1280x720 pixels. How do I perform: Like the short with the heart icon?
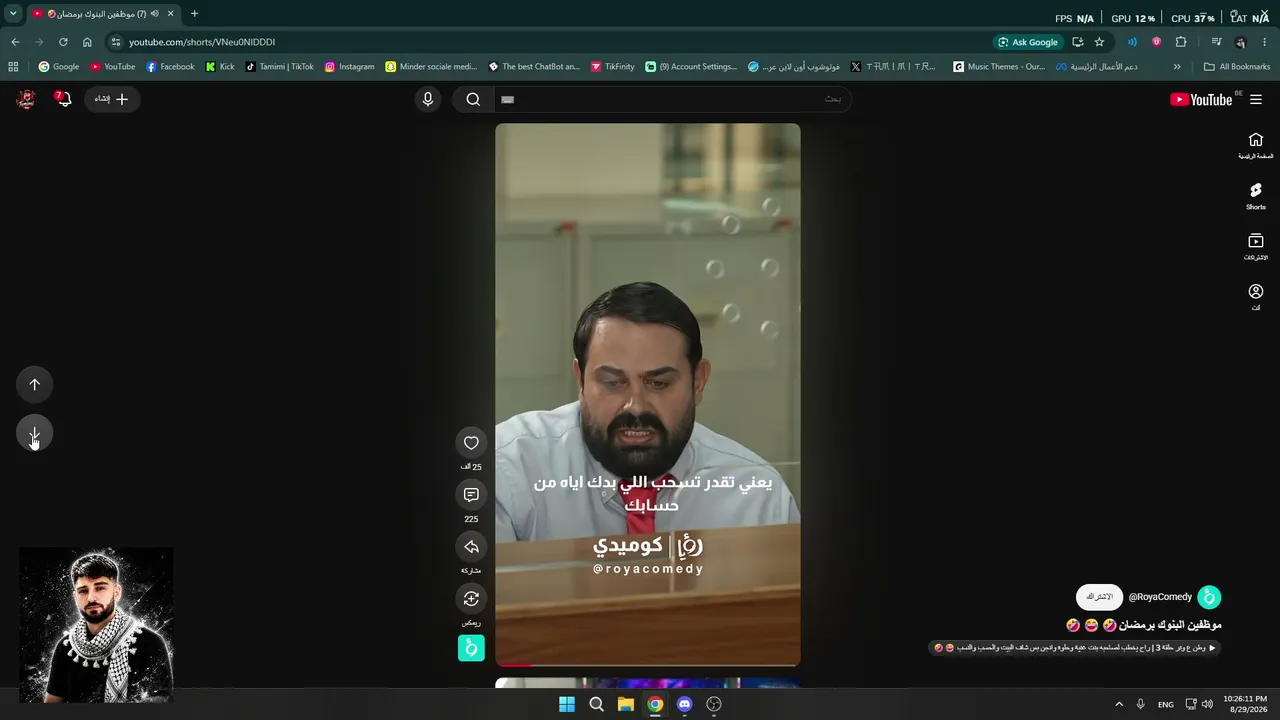471,443
